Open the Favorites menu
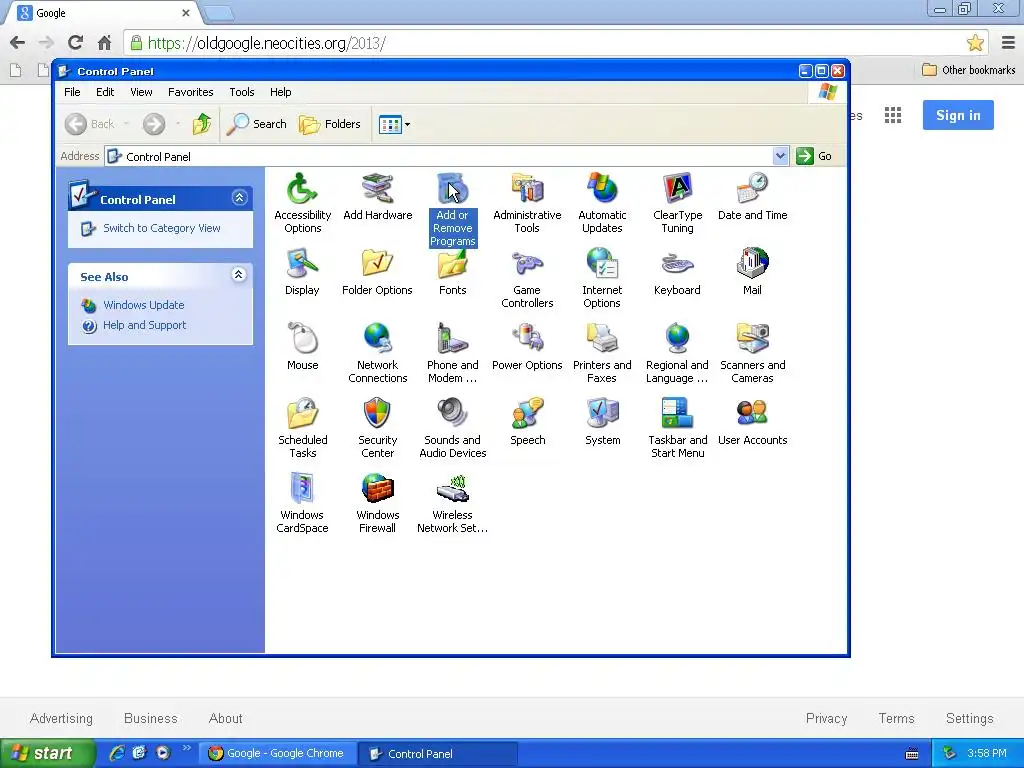Image resolution: width=1024 pixels, height=768 pixels. tap(191, 92)
